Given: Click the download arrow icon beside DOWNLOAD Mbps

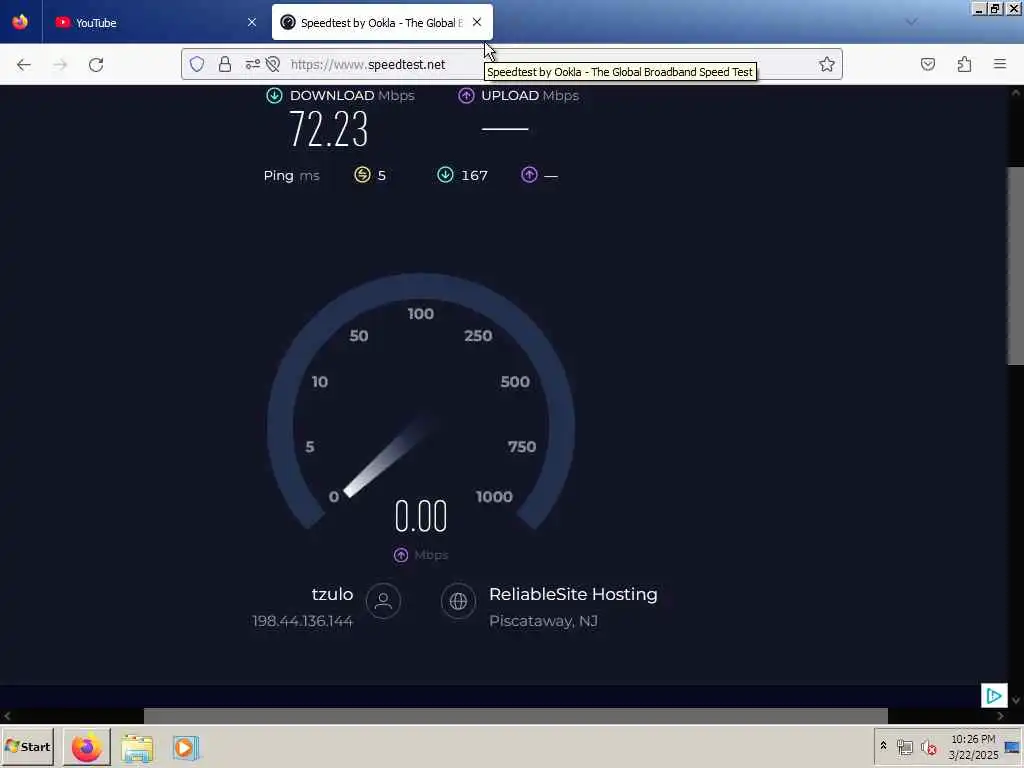Looking at the screenshot, I should (x=274, y=95).
